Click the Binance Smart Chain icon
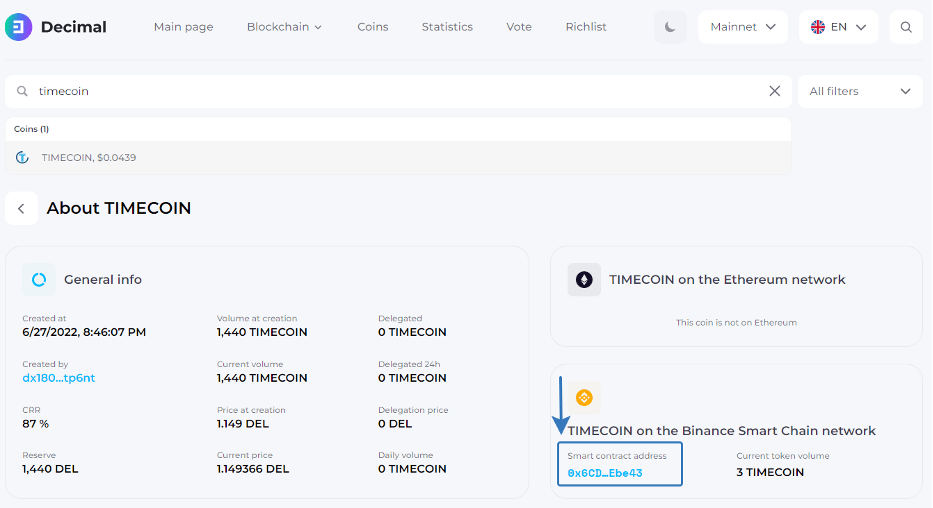Screen dimensions: 933x508 point(584,398)
